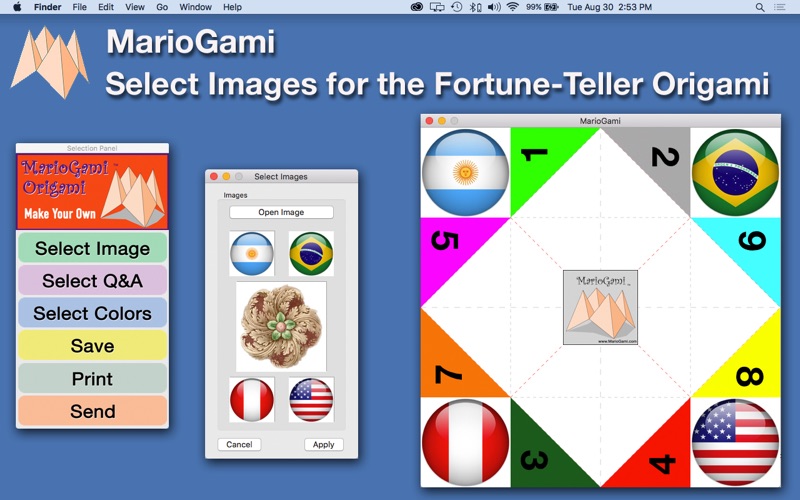Open the Go menu
This screenshot has height=500, width=800.
tap(162, 7)
